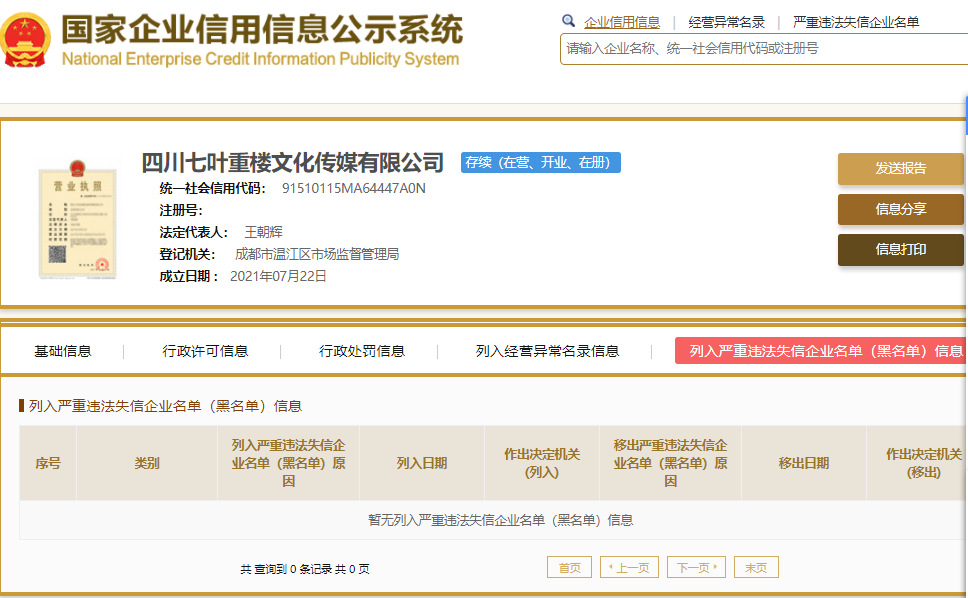Viewport: 968px width, 598px height.
Task: Click the 列入日期 column header
Action: click(x=422, y=463)
